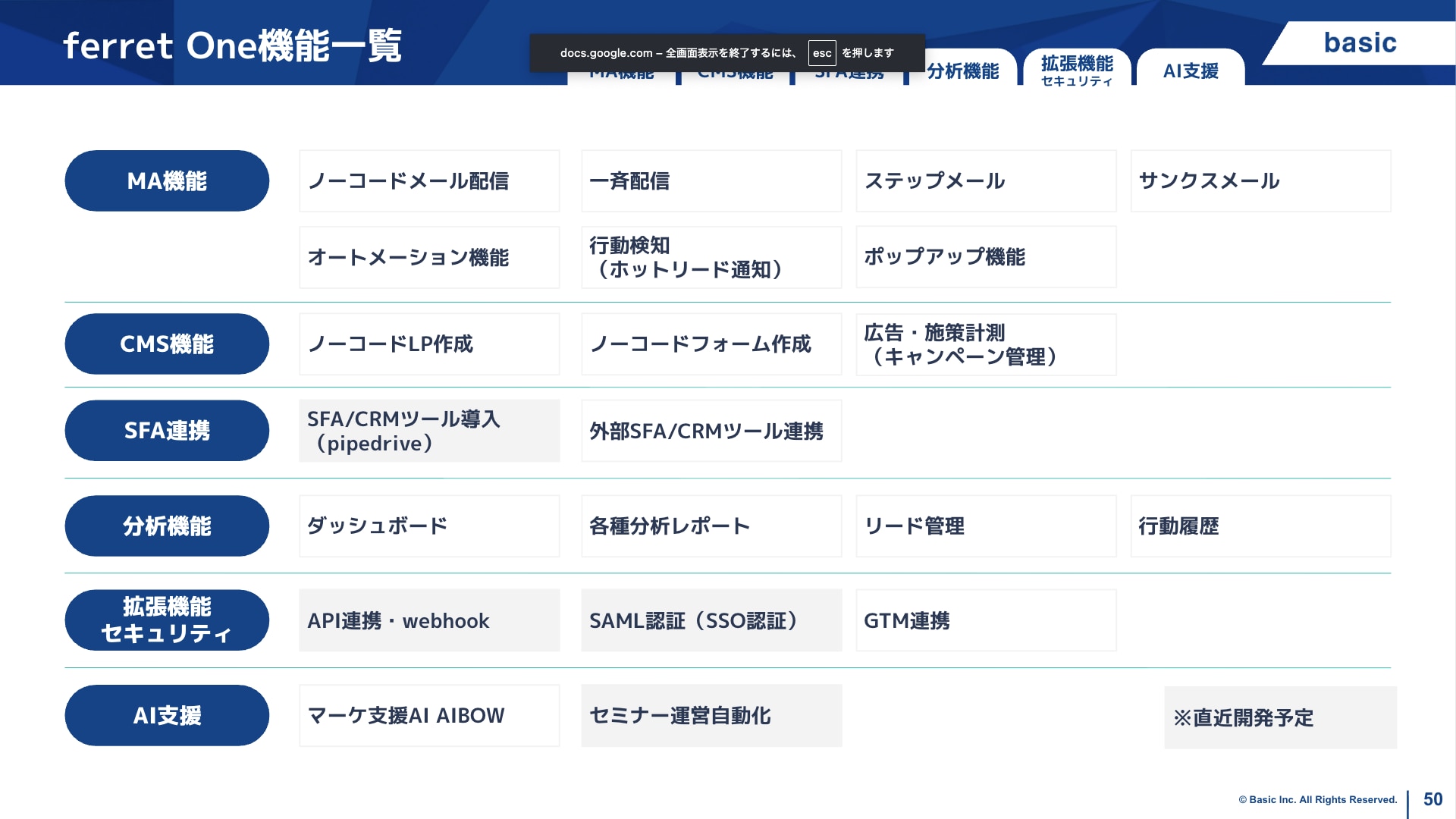The height and width of the screenshot is (819, 1456).
Task: Select the 一斉配信 feature box
Action: click(x=711, y=181)
